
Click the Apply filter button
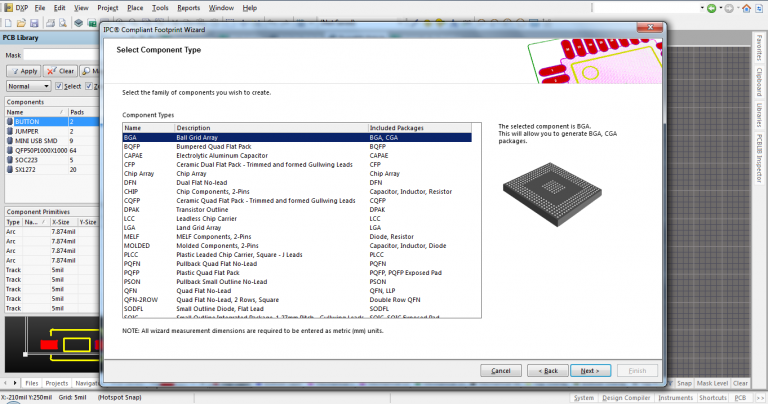click(x=24, y=71)
